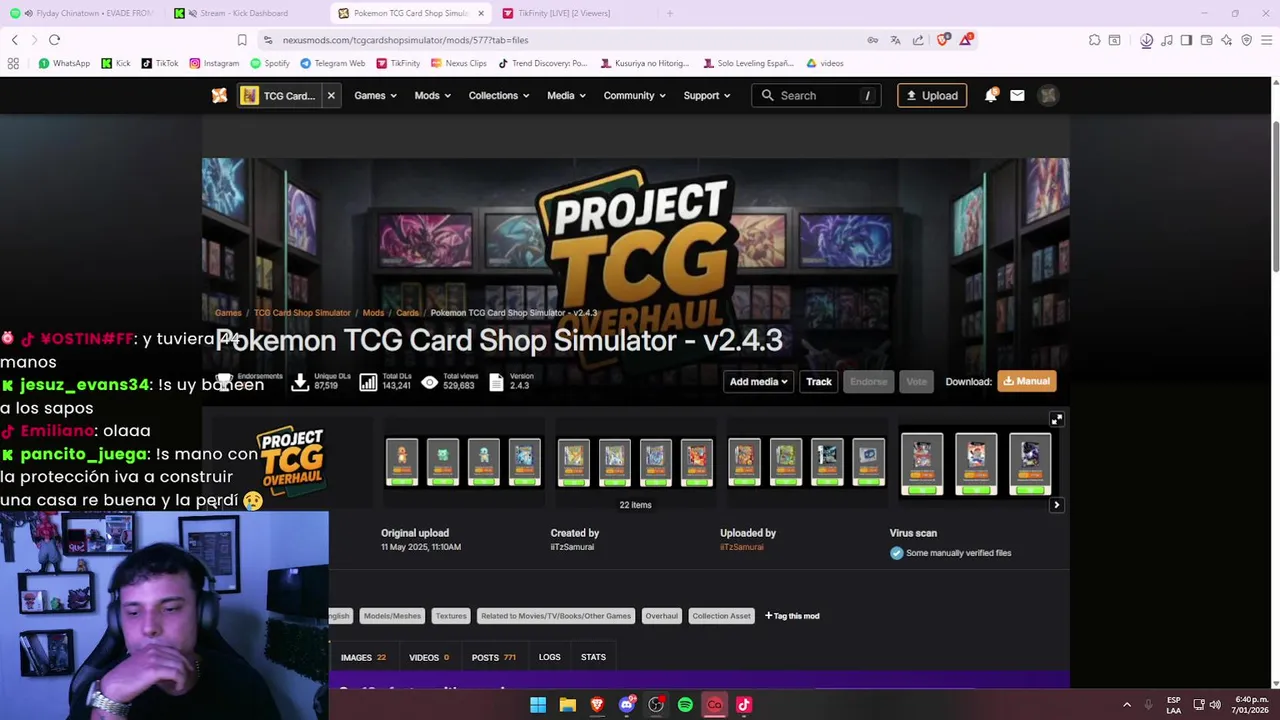Viewport: 1280px width, 720px height.
Task: Switch to Stream - Kick Dashboard tab
Action: [244, 13]
